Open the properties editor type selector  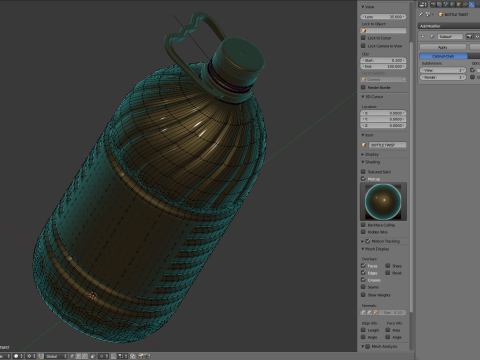click(423, 4)
